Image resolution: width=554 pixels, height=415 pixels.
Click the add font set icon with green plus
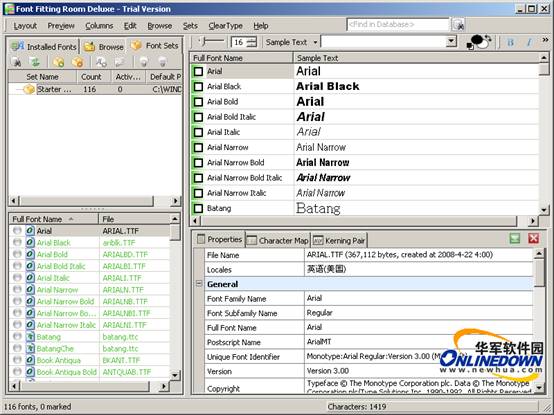tap(58, 62)
